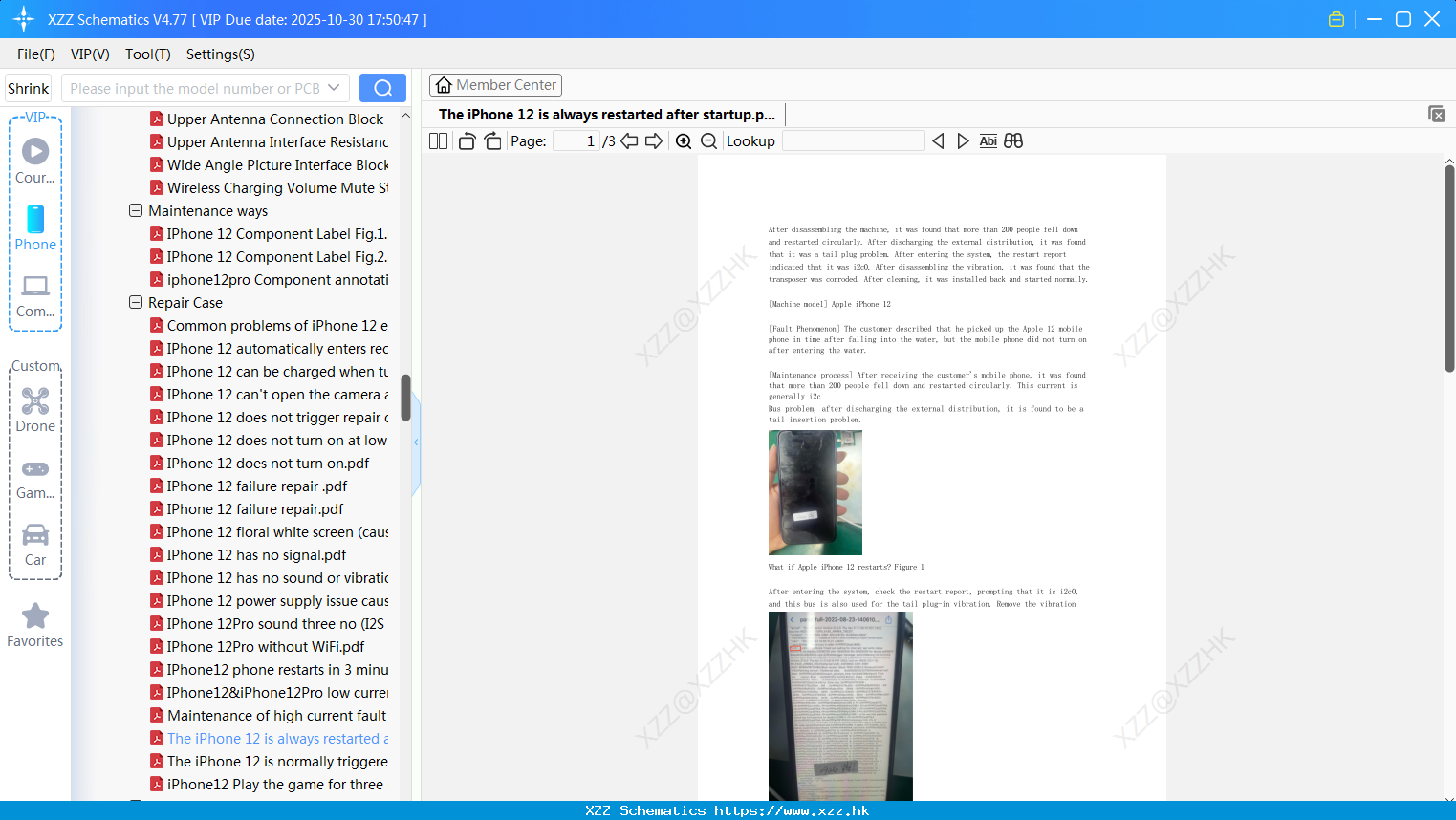
Task: Open the Settings(S) menu
Action: point(221,54)
